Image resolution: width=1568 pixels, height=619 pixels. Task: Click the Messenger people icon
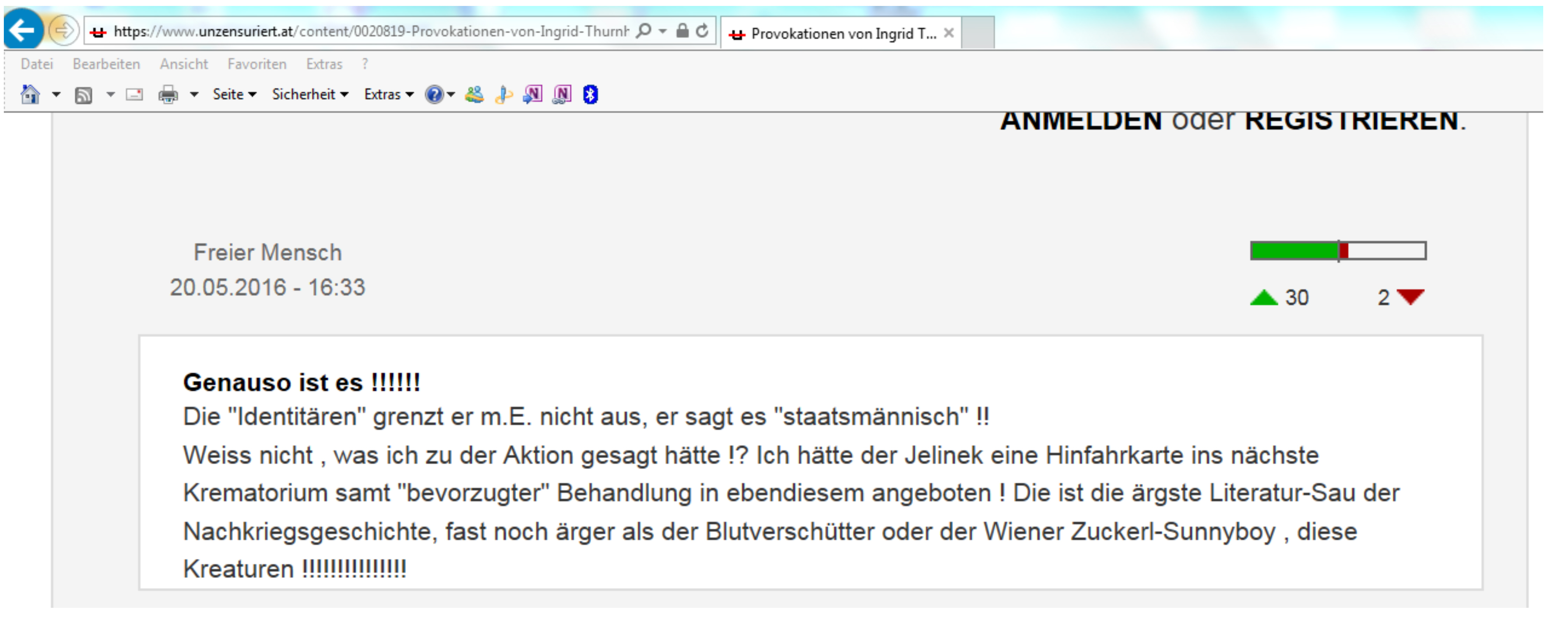[474, 94]
